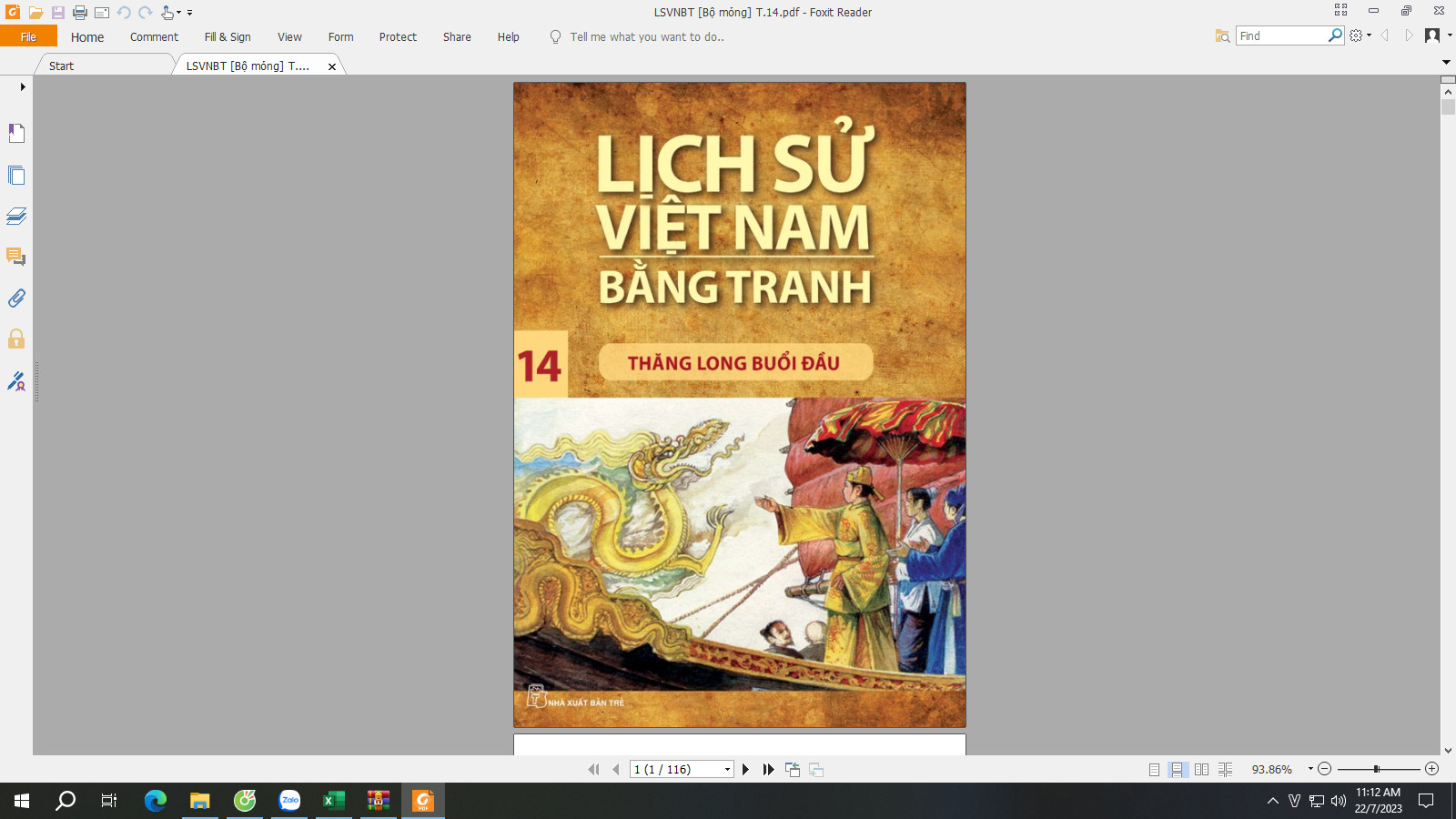Switch to continuous facing view
1456x819 pixels.
(x=1225, y=770)
